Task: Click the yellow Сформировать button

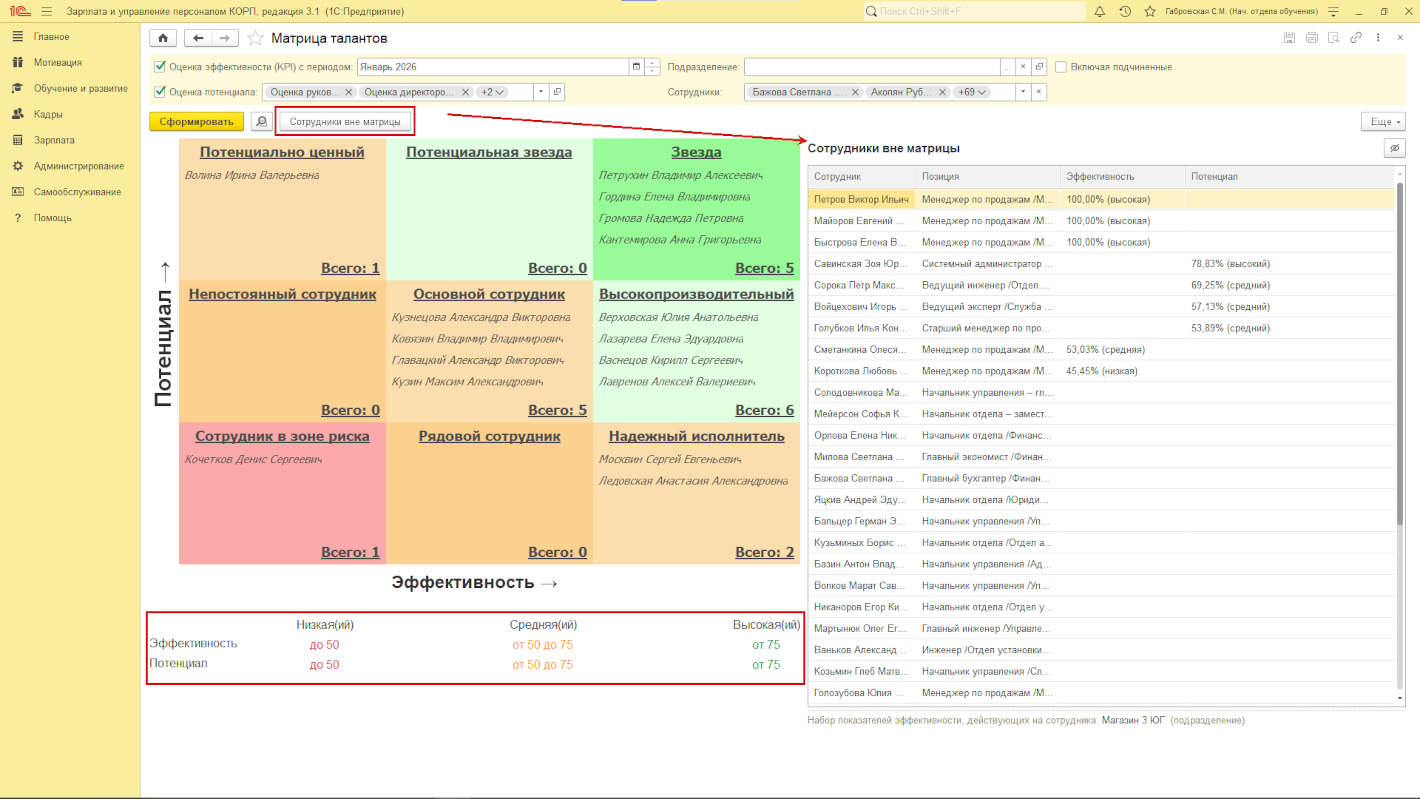Action: tap(196, 122)
